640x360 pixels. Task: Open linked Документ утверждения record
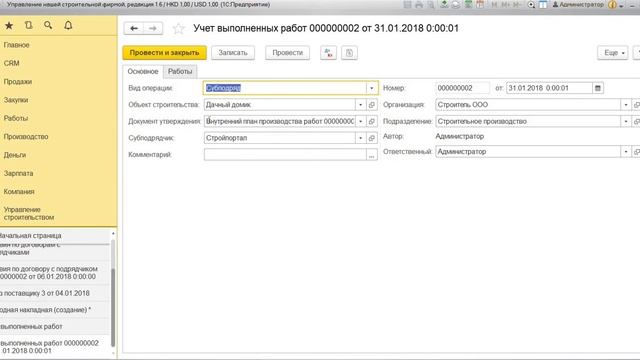[x=371, y=121]
